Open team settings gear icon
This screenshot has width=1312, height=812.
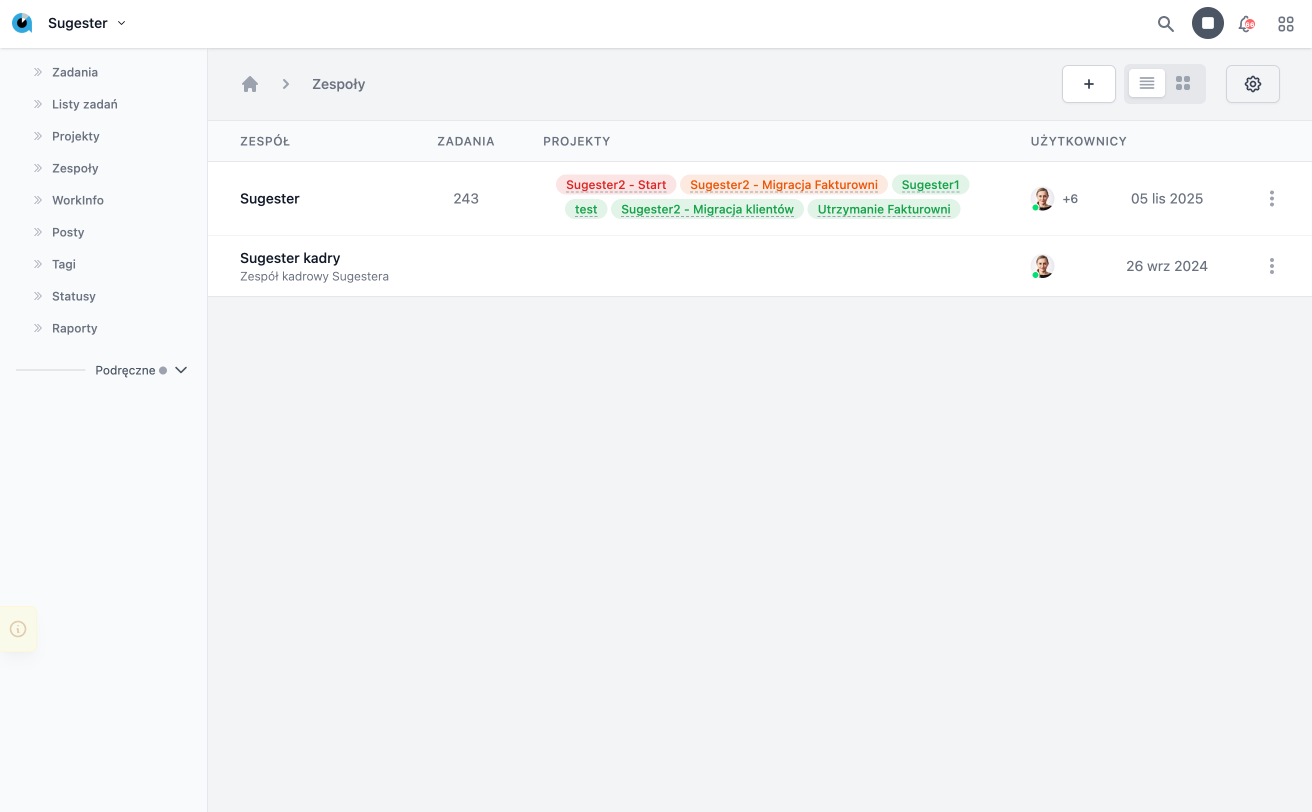click(x=1252, y=84)
